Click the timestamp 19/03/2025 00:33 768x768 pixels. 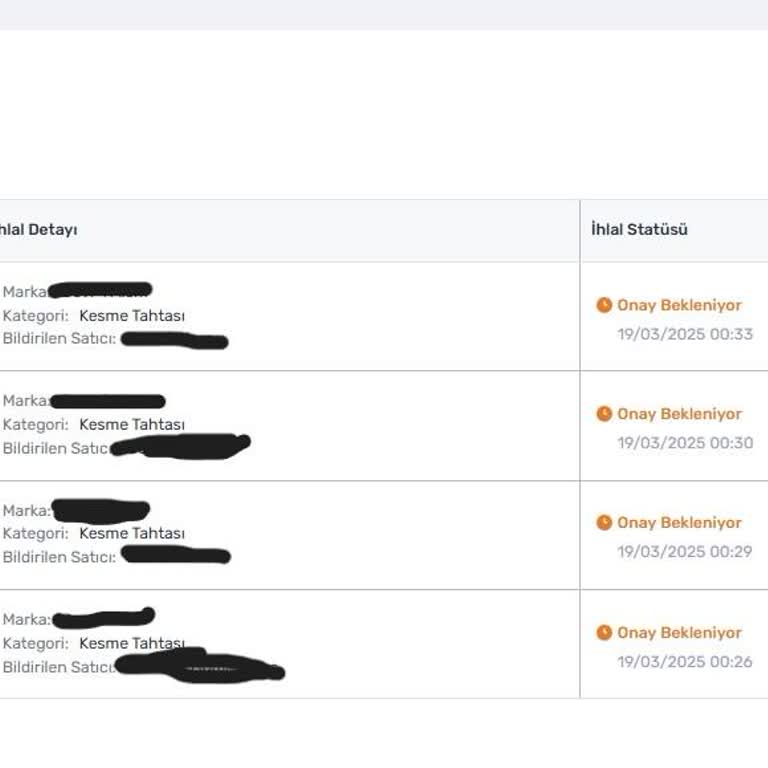coord(684,334)
